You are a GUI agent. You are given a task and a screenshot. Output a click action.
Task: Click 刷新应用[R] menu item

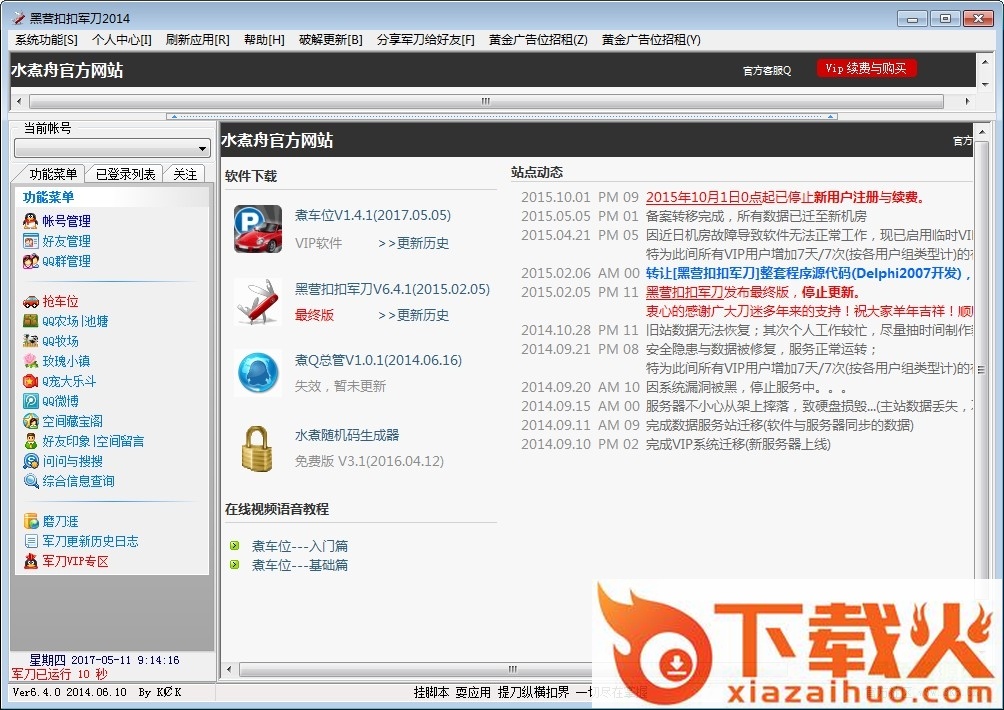coord(197,40)
